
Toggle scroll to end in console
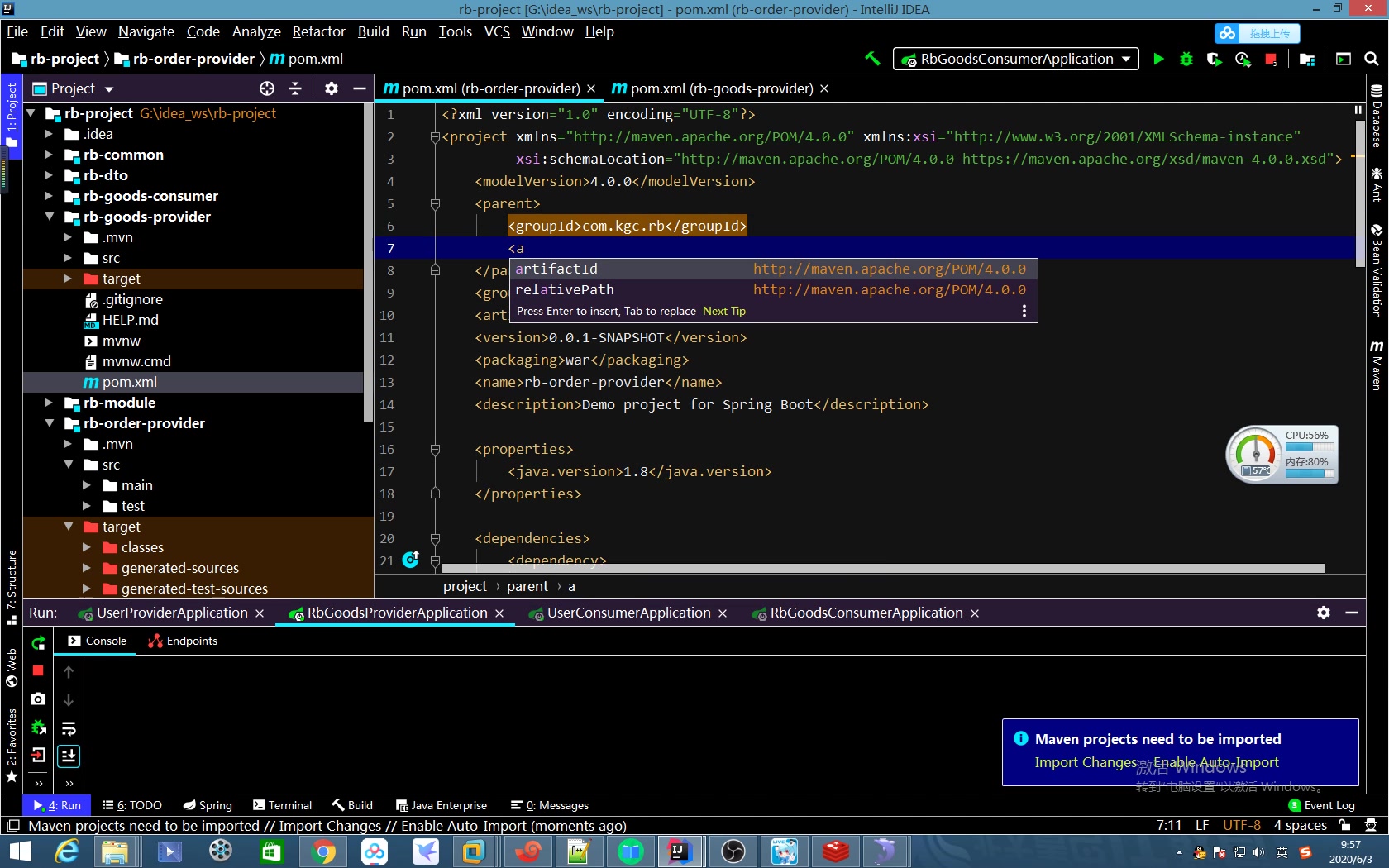[69, 756]
